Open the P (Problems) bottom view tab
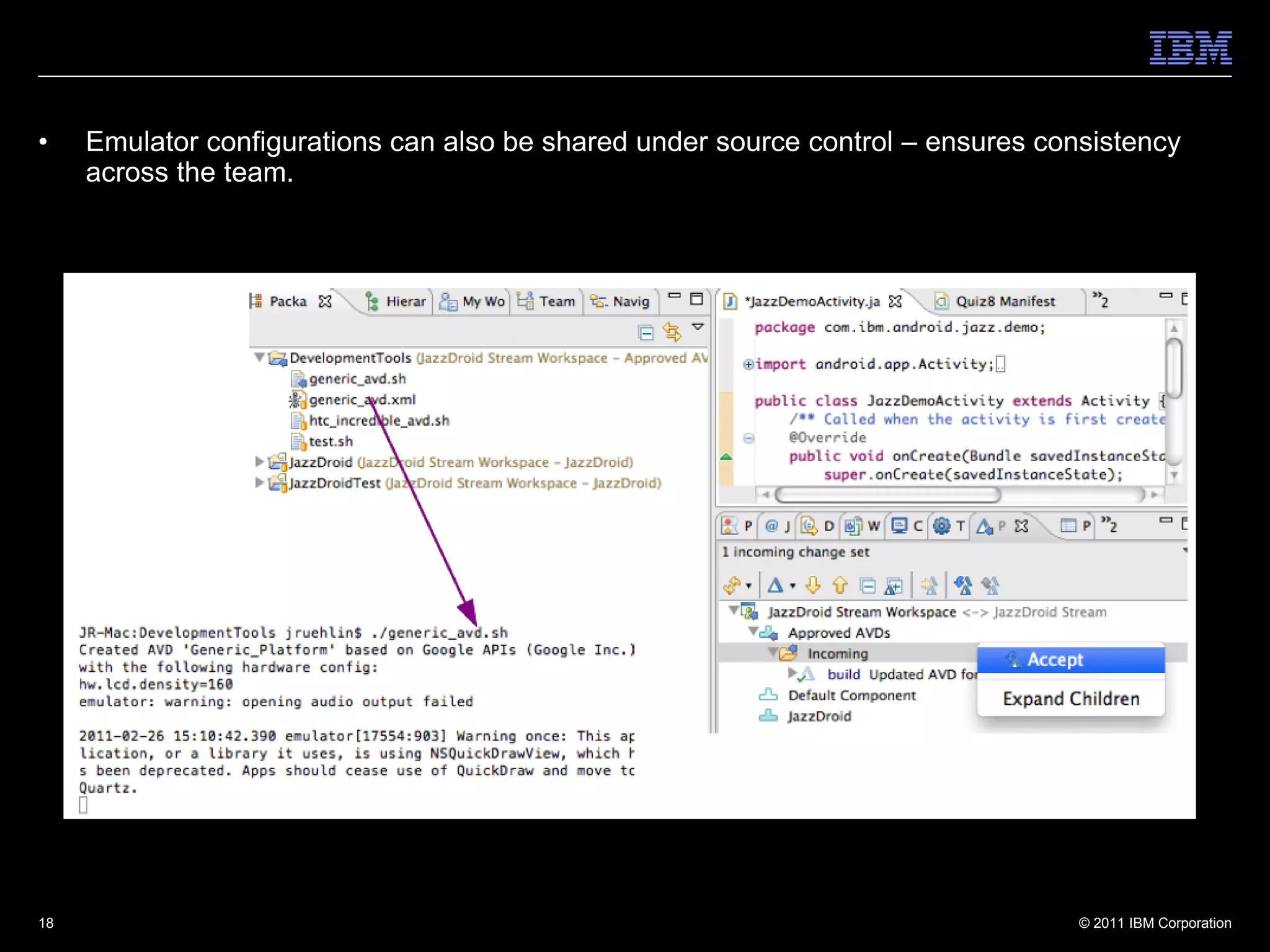The height and width of the screenshot is (952, 1270). coord(737,526)
